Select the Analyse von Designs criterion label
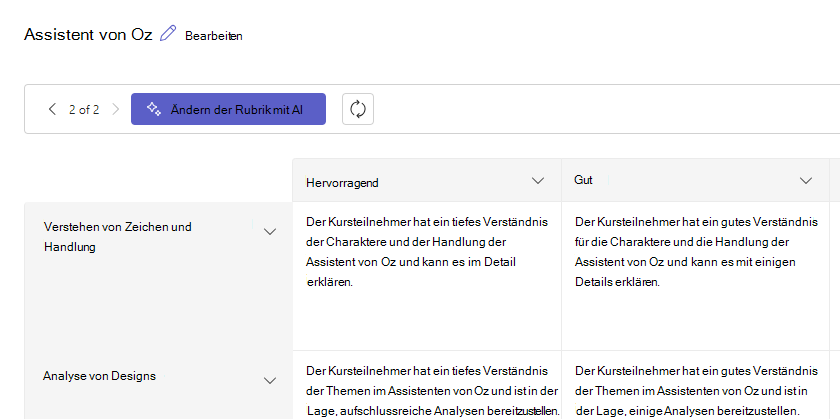840x419 pixels. coord(99,376)
